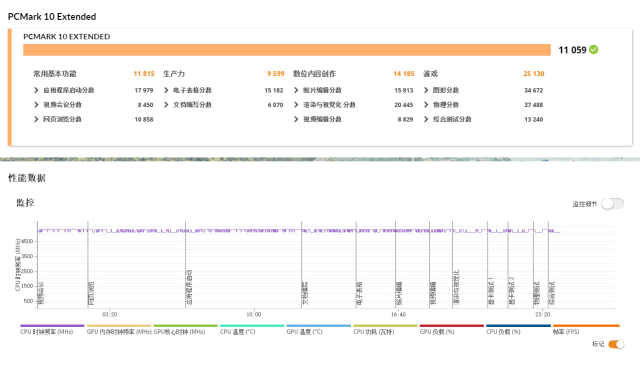Toggle the GPU 负载 (%) legend series
Image resolution: width=640 pixels, height=372 pixels.
coord(451,330)
